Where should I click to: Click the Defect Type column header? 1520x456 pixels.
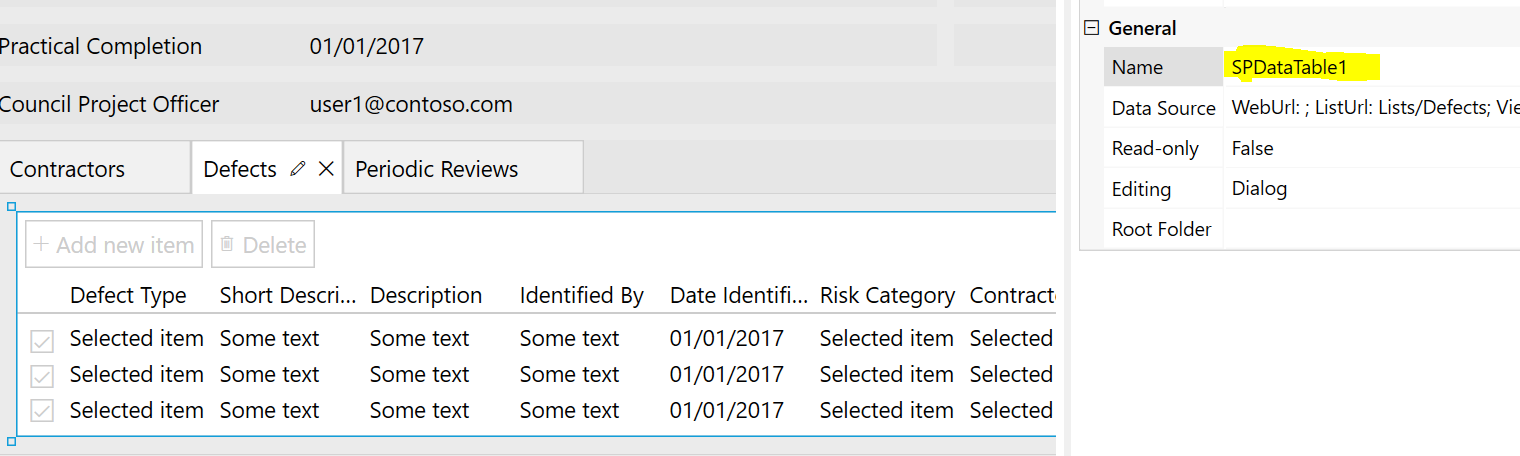pyautogui.click(x=128, y=296)
